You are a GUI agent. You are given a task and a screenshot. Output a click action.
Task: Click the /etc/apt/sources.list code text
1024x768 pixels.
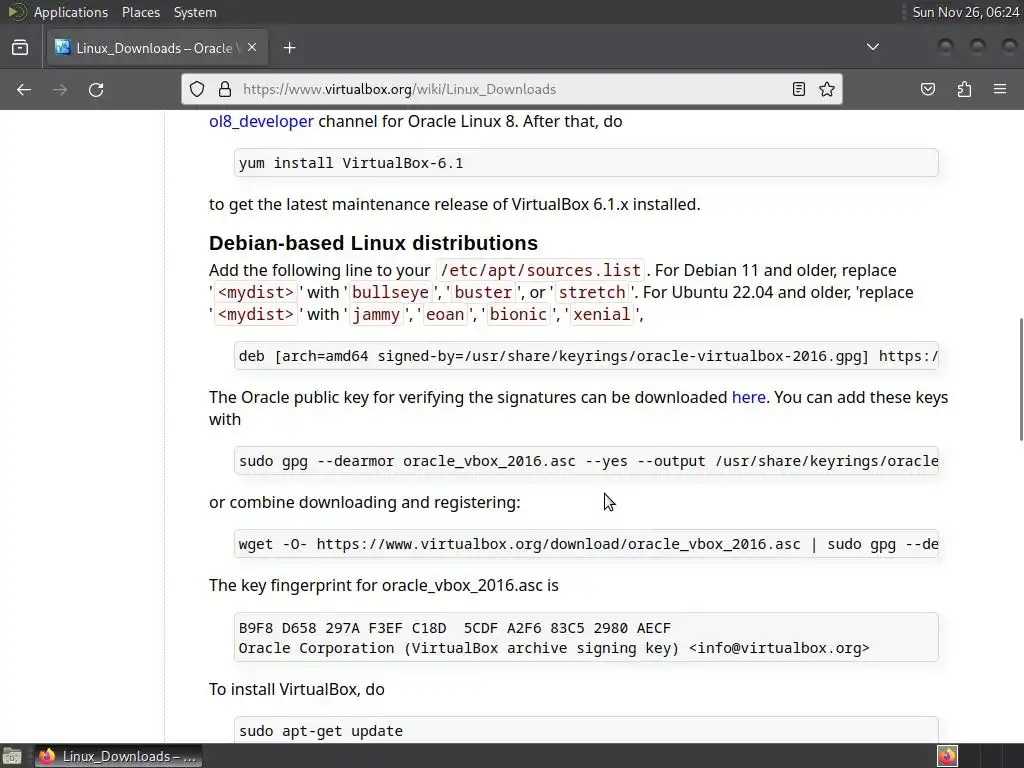click(540, 270)
